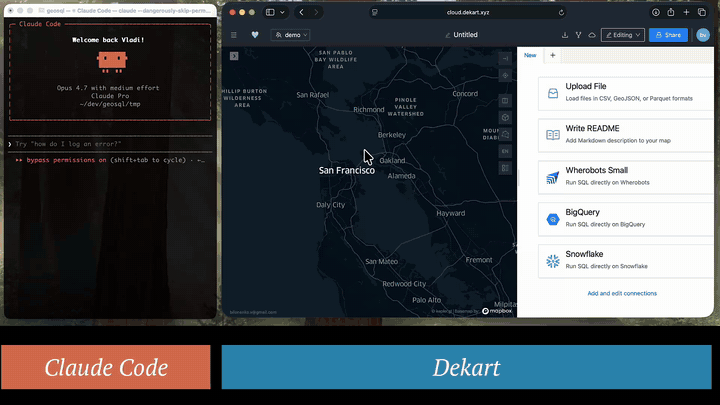Viewport: 720px width, 405px height.
Task: Click the blue Share button
Action: point(668,35)
